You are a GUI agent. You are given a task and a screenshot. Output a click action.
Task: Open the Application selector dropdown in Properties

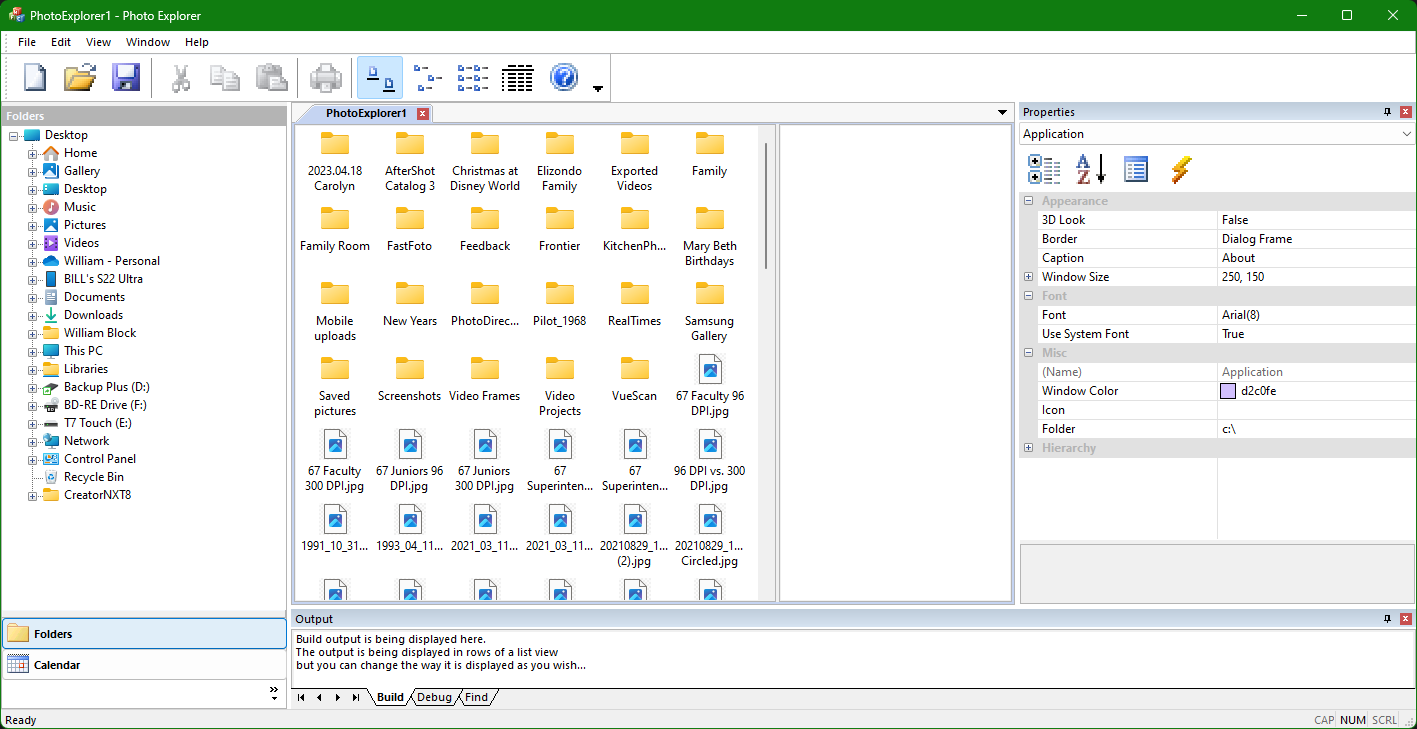coord(1407,133)
